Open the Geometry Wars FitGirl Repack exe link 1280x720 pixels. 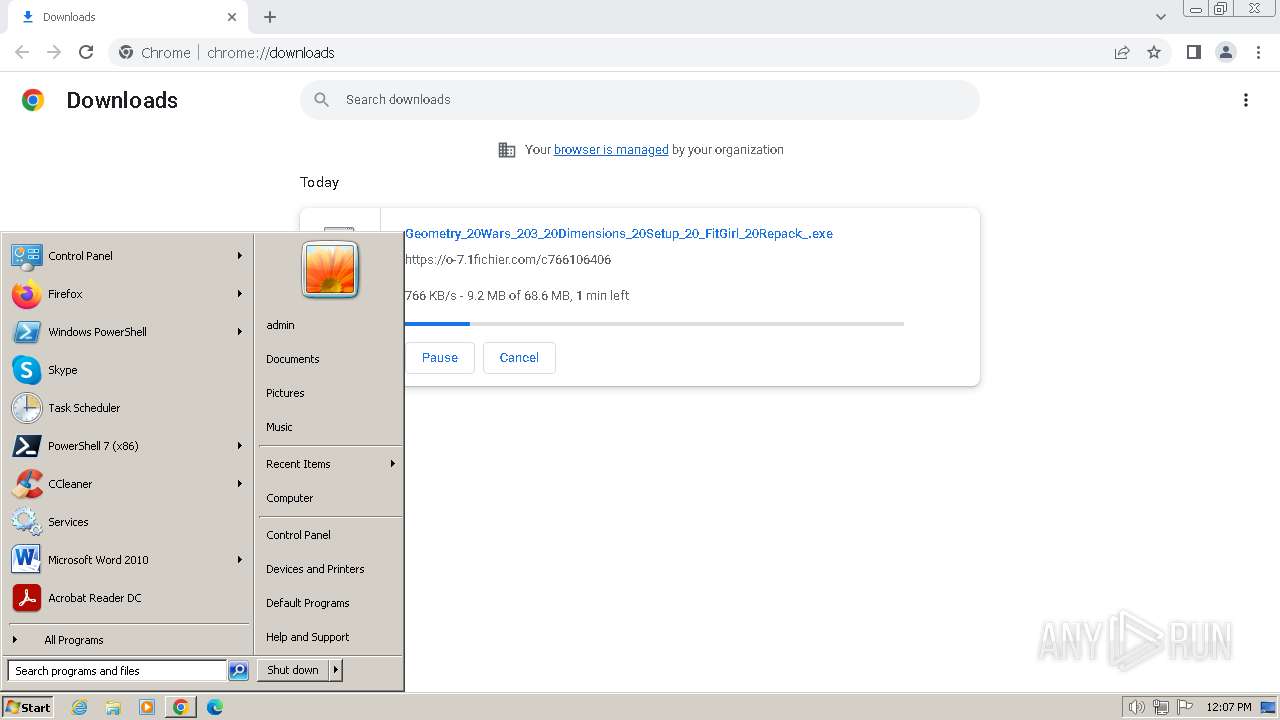619,234
